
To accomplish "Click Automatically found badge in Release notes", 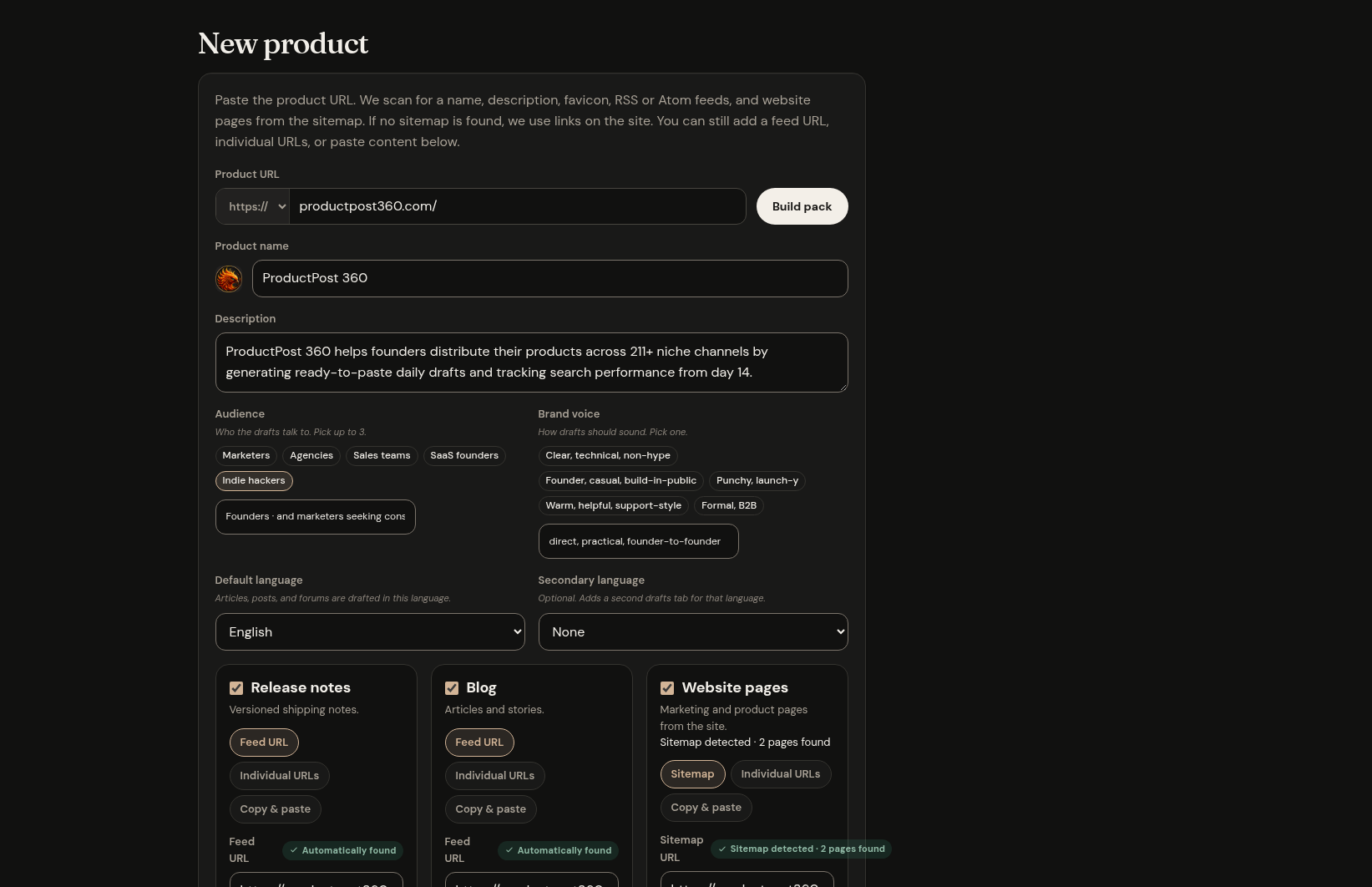I will pyautogui.click(x=342, y=850).
